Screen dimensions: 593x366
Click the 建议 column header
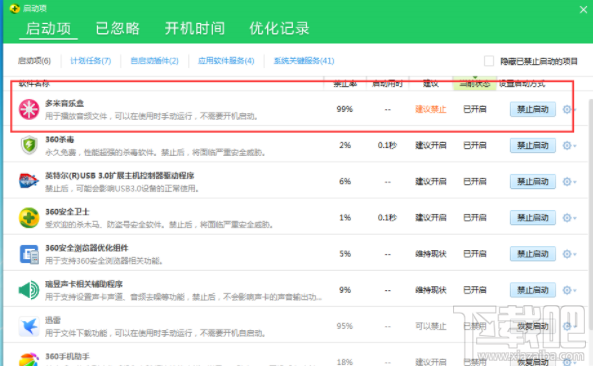tap(431, 84)
